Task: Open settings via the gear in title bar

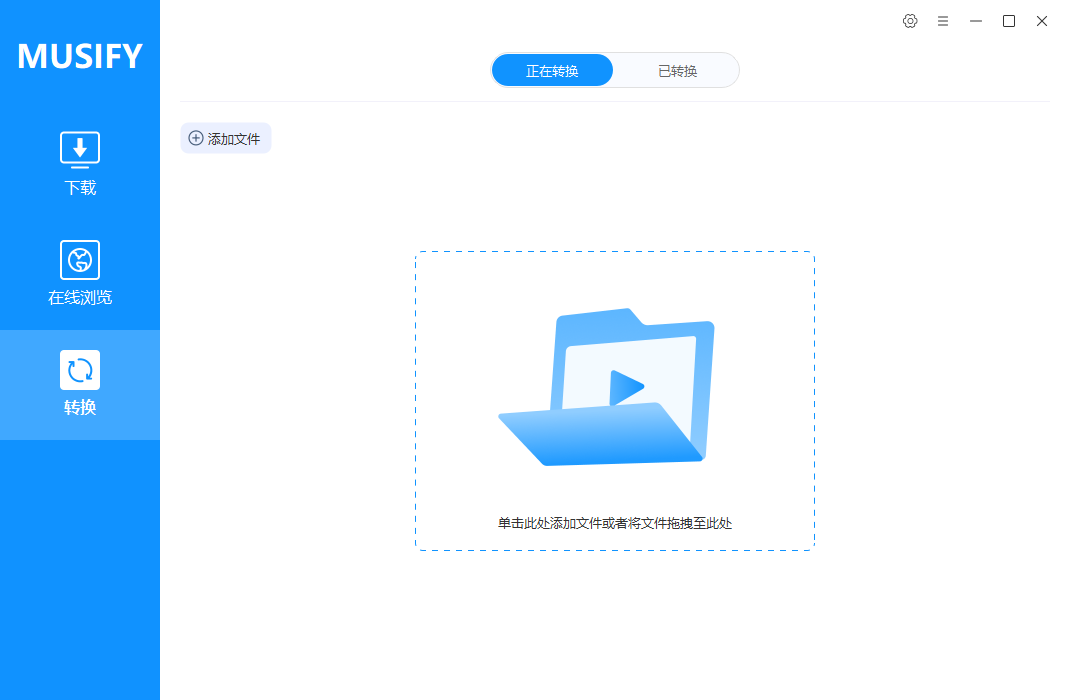Action: 910,20
